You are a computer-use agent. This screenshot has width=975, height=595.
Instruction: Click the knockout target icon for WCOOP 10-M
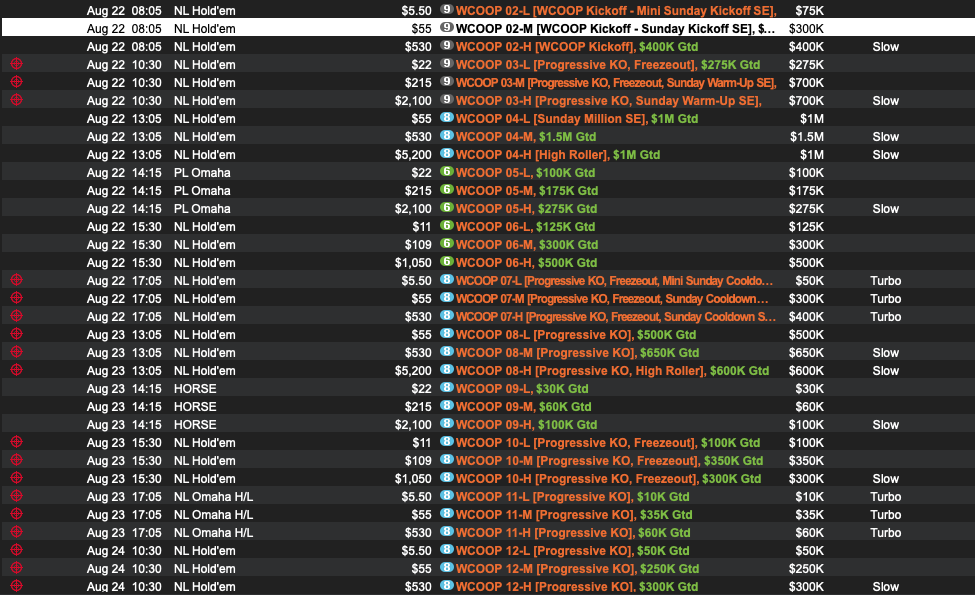point(17,460)
